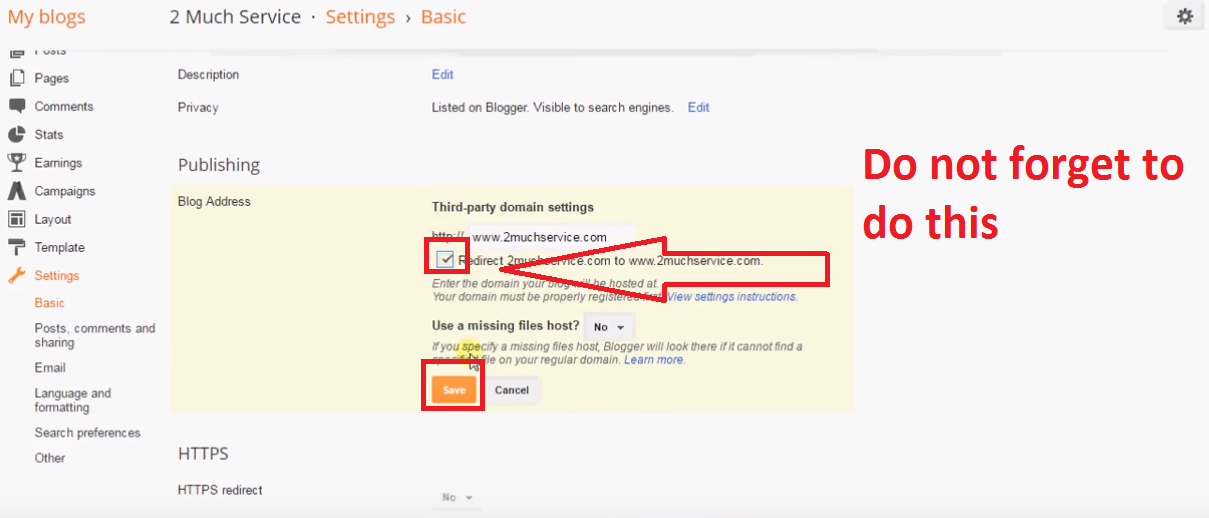Image resolution: width=1209 pixels, height=518 pixels.
Task: Go to Campaigns section
Action: pyautogui.click(x=65, y=191)
